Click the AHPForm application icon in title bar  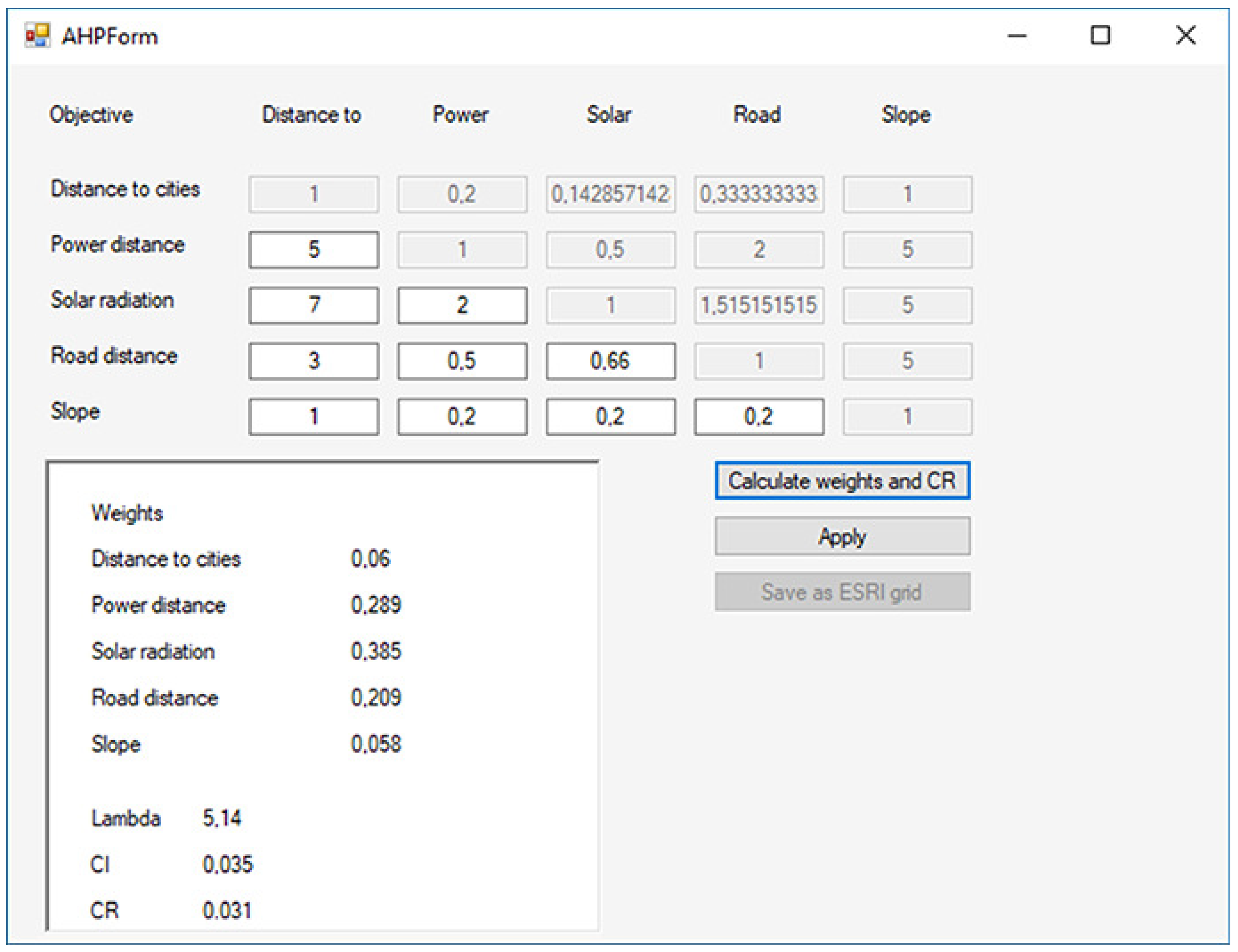tap(37, 36)
